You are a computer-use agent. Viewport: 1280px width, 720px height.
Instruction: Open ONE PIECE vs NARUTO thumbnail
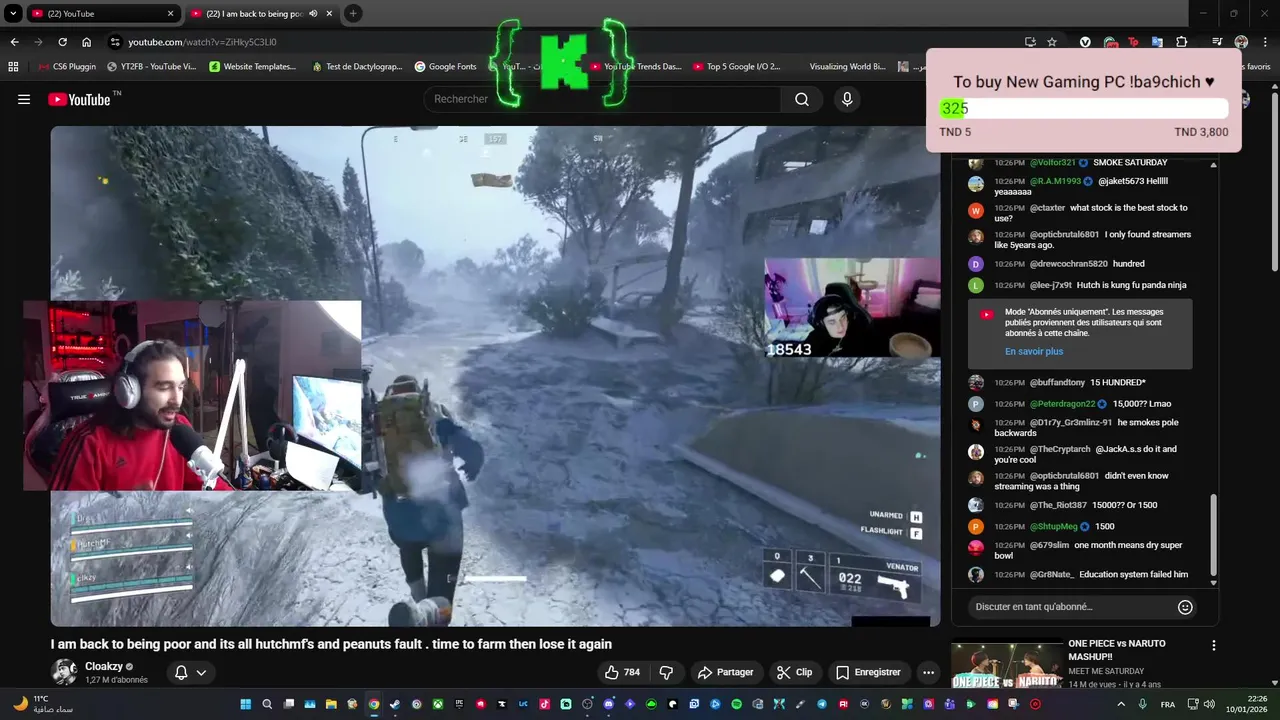(x=1005, y=664)
